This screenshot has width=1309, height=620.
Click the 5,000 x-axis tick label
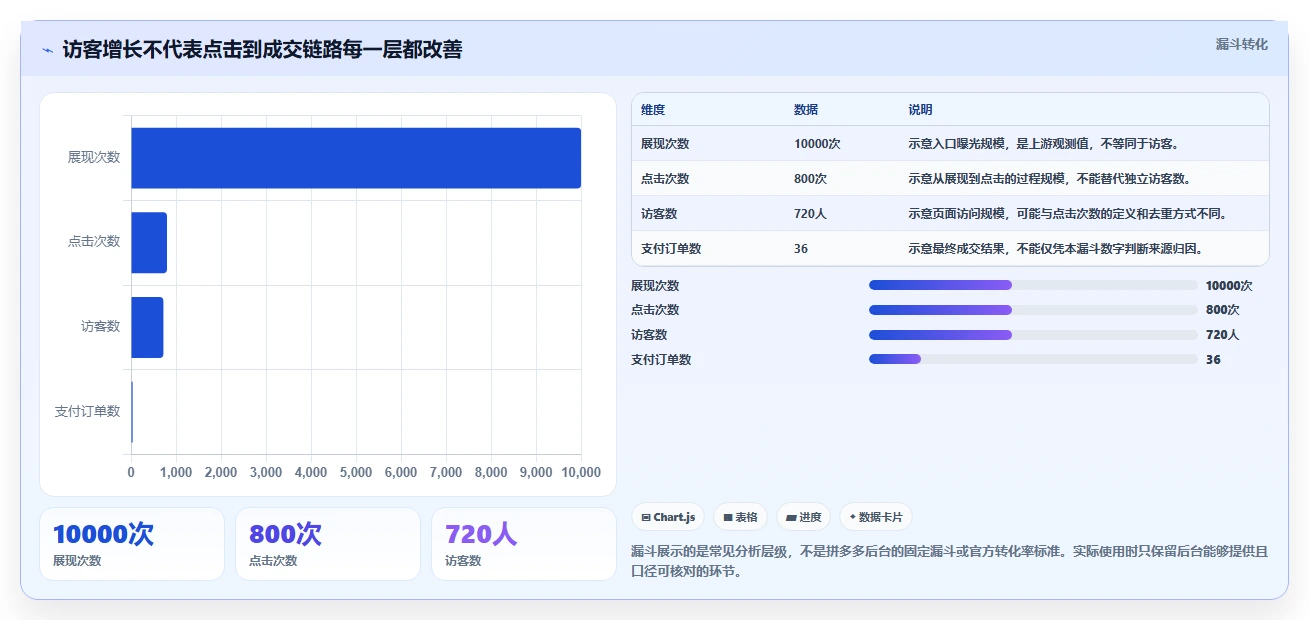click(x=356, y=473)
